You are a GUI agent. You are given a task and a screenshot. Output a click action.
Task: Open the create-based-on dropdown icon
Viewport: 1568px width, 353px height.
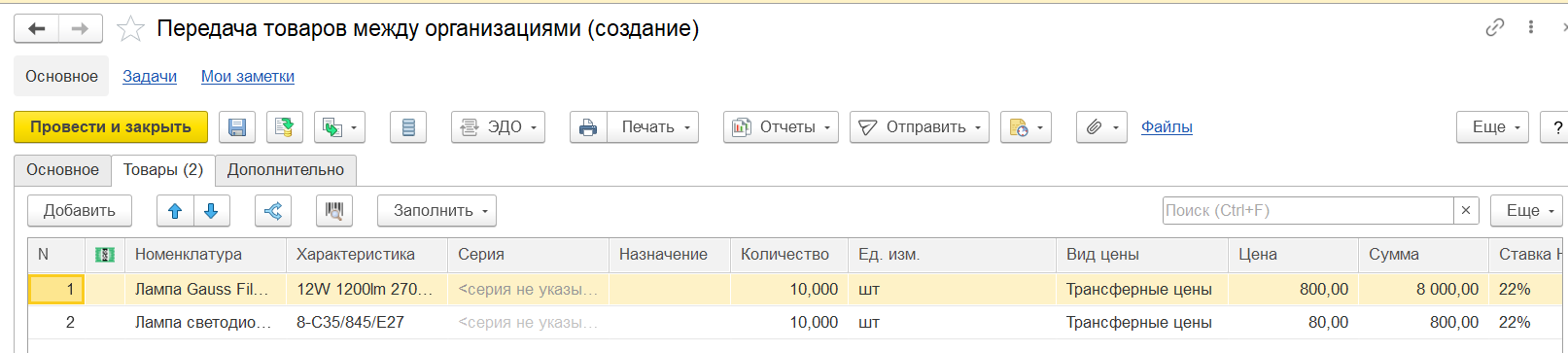click(339, 127)
